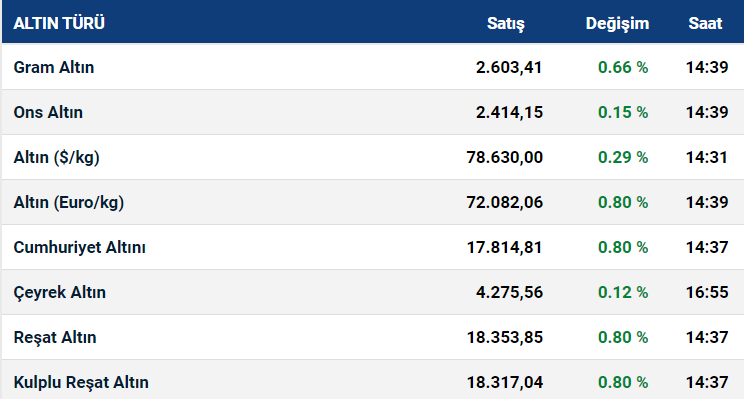Click the Satış column header
The height and width of the screenshot is (399, 744).
[506, 23]
